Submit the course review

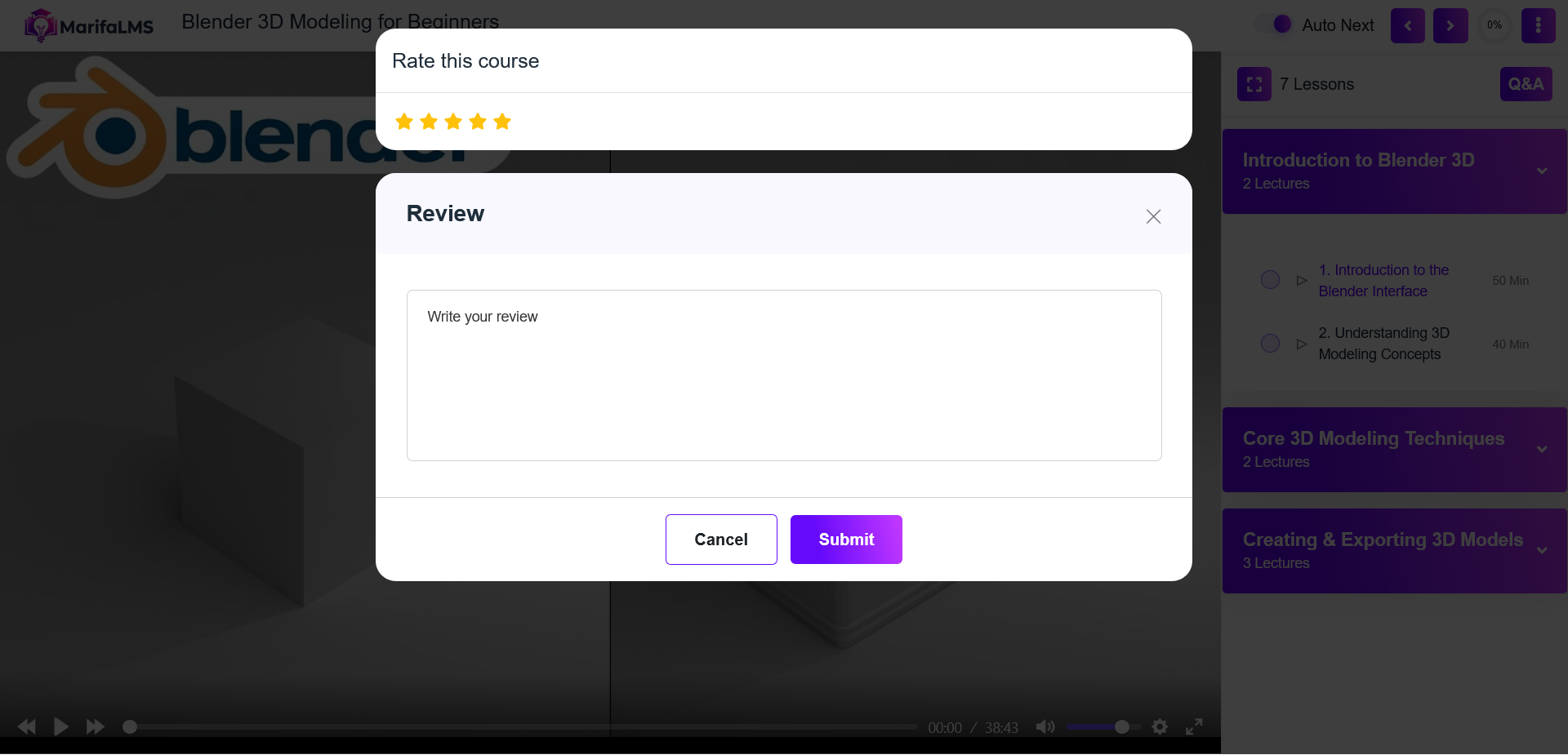[845, 540]
